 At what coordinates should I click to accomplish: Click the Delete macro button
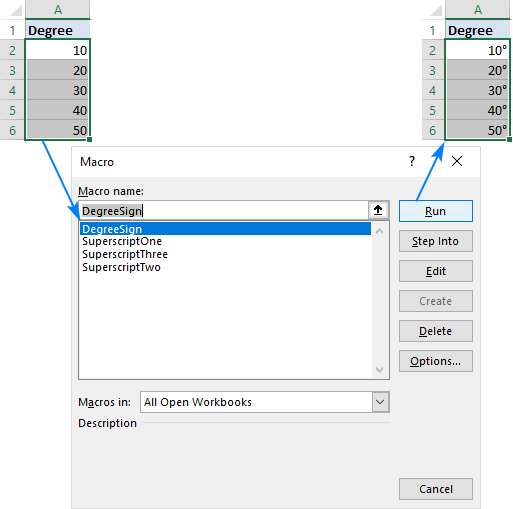[436, 331]
